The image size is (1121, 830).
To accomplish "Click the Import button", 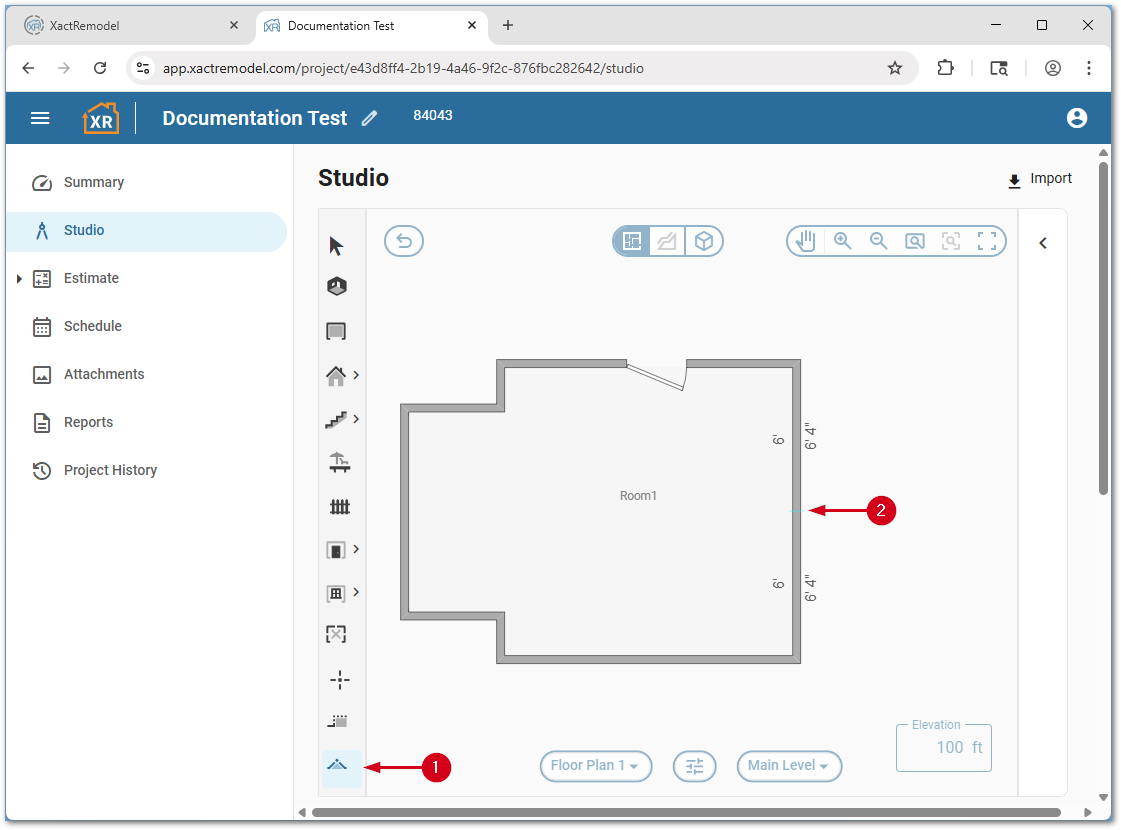I will (x=1039, y=179).
